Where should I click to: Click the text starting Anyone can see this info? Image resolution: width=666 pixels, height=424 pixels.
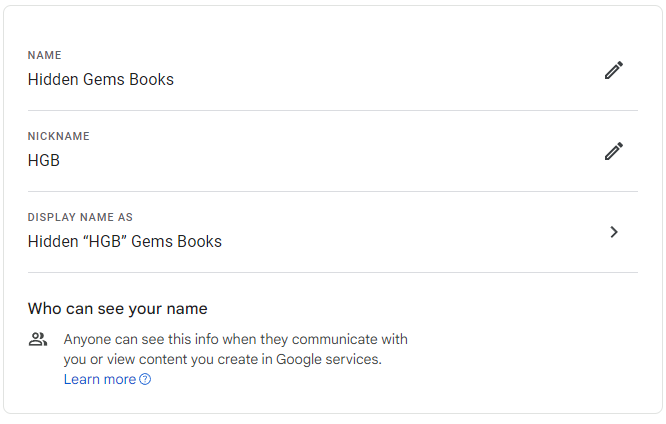pos(235,339)
